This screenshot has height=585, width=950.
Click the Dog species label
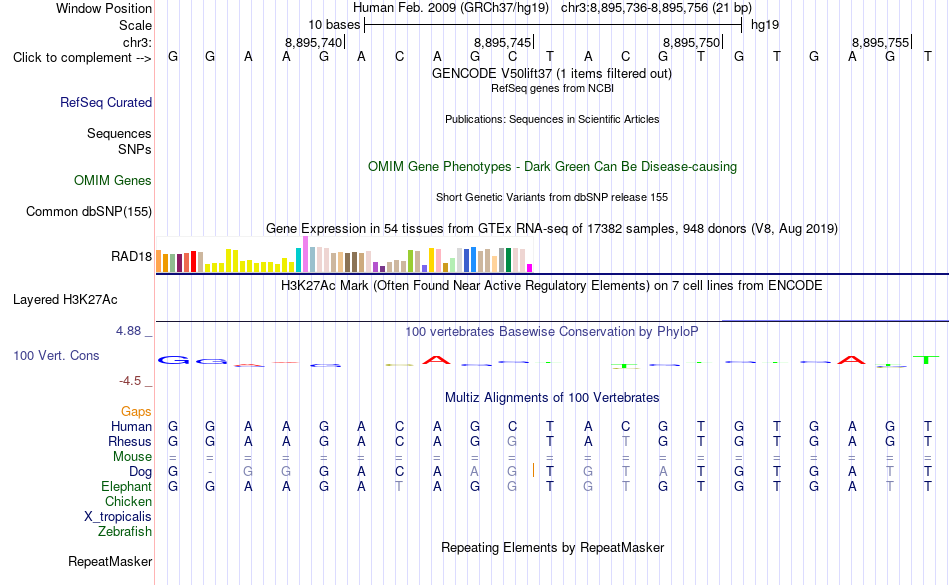point(141,471)
